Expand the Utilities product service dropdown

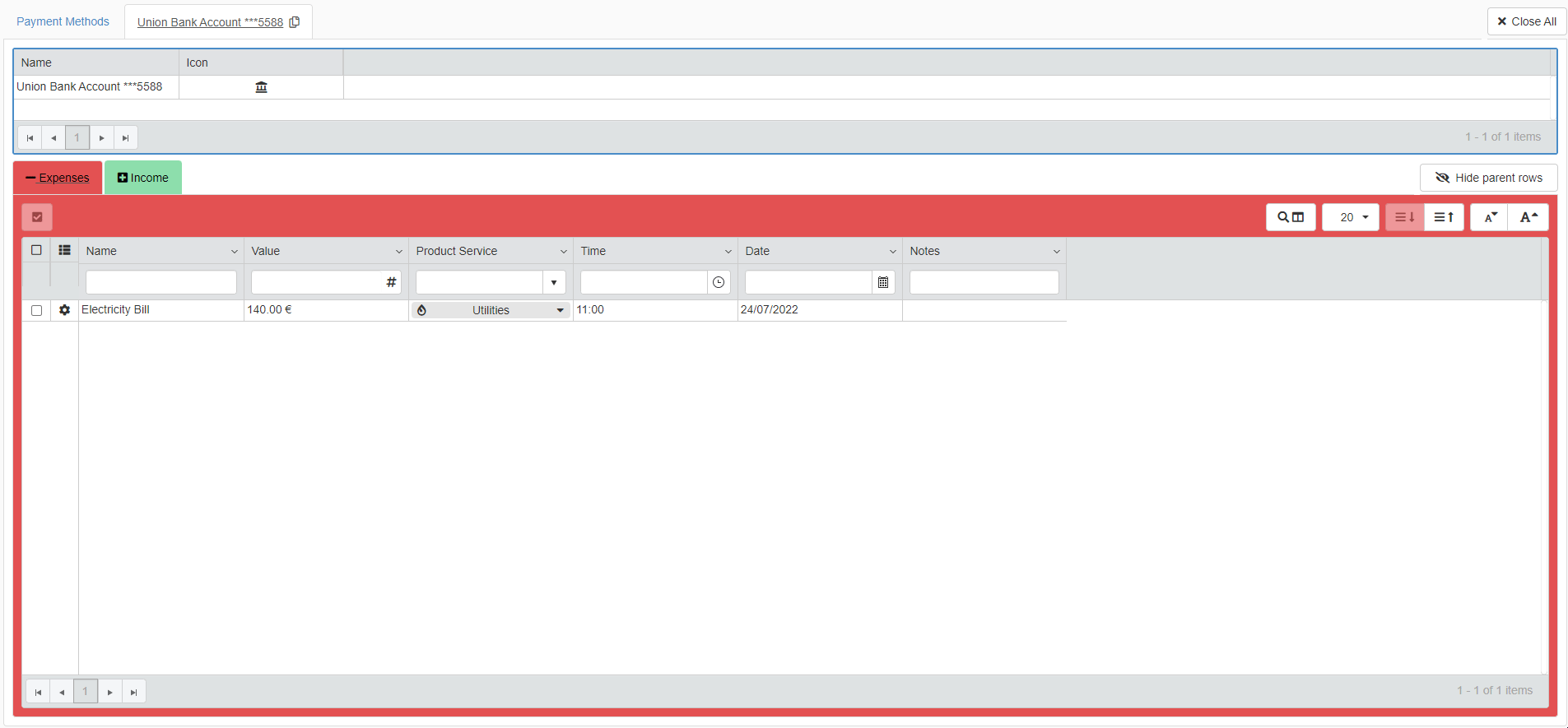560,310
